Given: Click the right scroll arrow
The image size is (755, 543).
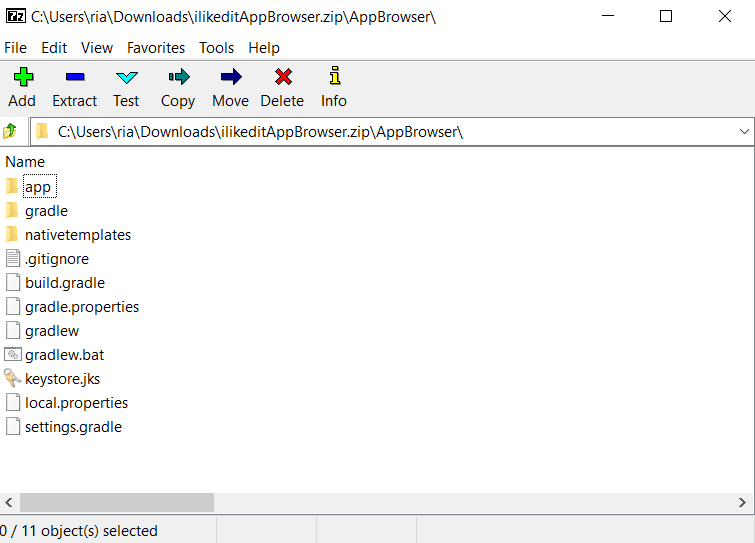Looking at the screenshot, I should (744, 502).
